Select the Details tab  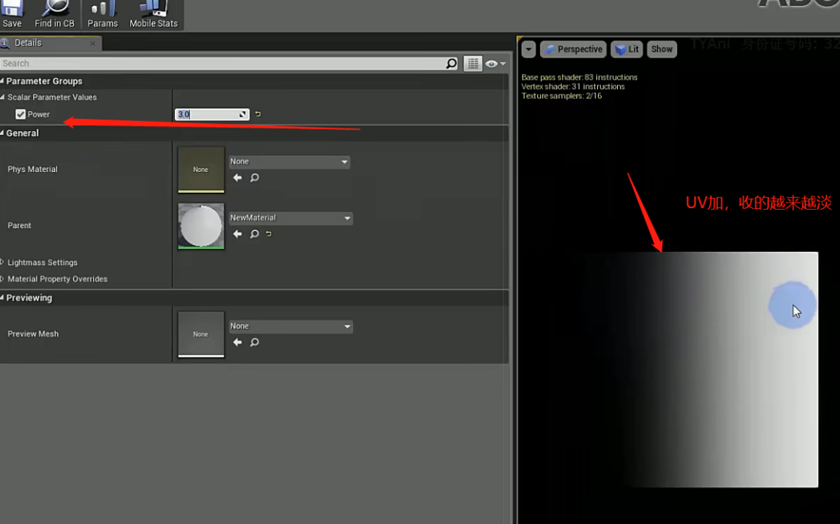28,43
